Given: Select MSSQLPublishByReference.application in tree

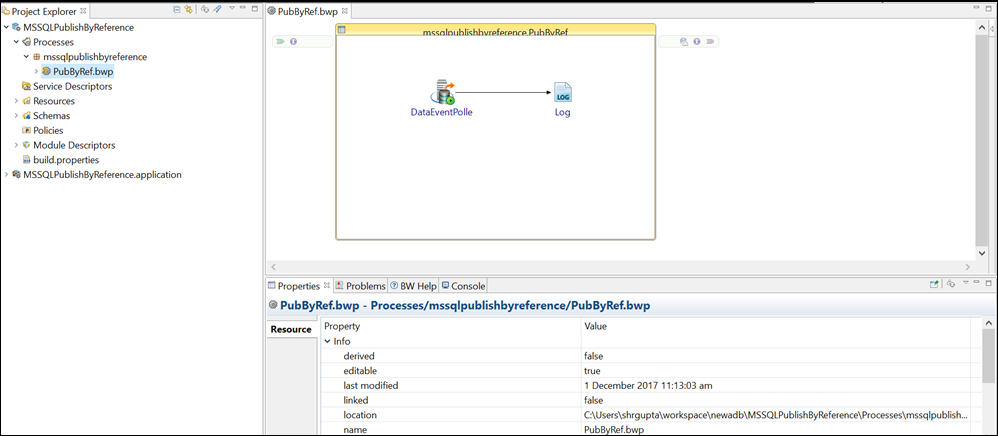Looking at the screenshot, I should [x=102, y=174].
